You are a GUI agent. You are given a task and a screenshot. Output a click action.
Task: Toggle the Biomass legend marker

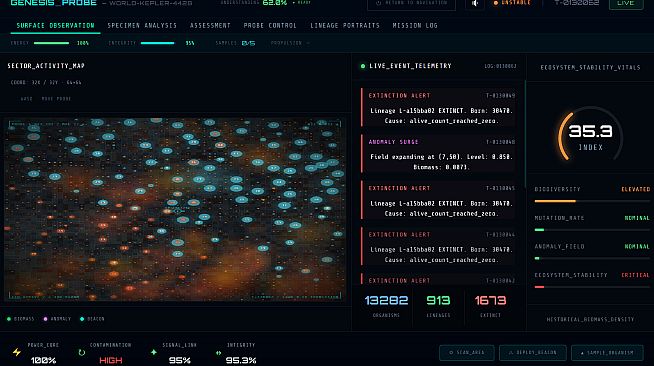point(9,319)
